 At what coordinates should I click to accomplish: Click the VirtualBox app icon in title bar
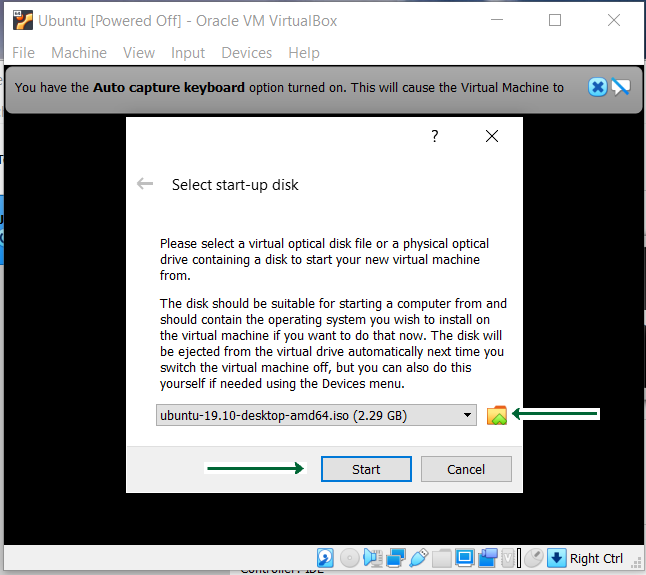23,20
